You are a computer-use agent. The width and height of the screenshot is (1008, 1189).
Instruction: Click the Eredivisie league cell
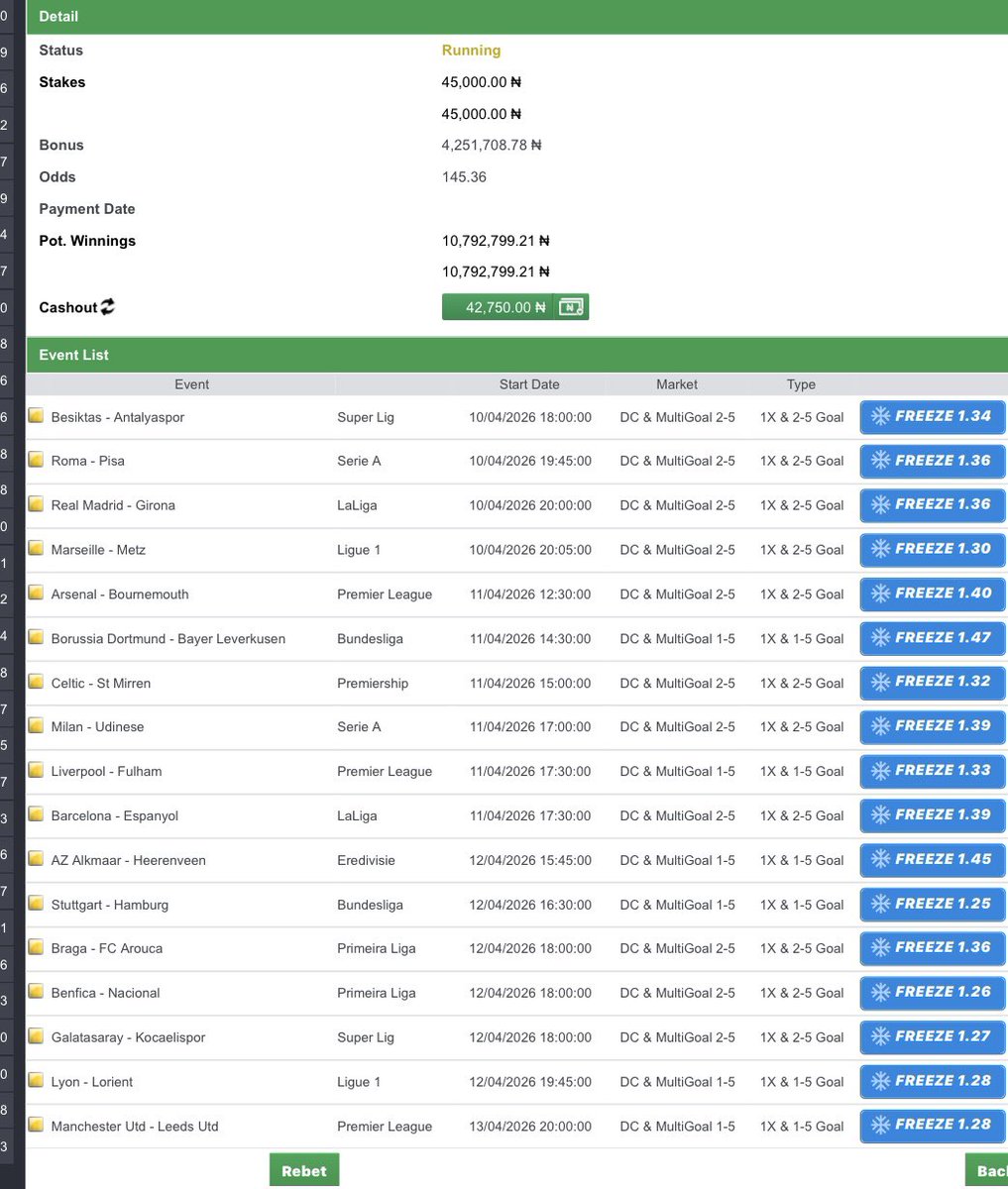pos(366,860)
